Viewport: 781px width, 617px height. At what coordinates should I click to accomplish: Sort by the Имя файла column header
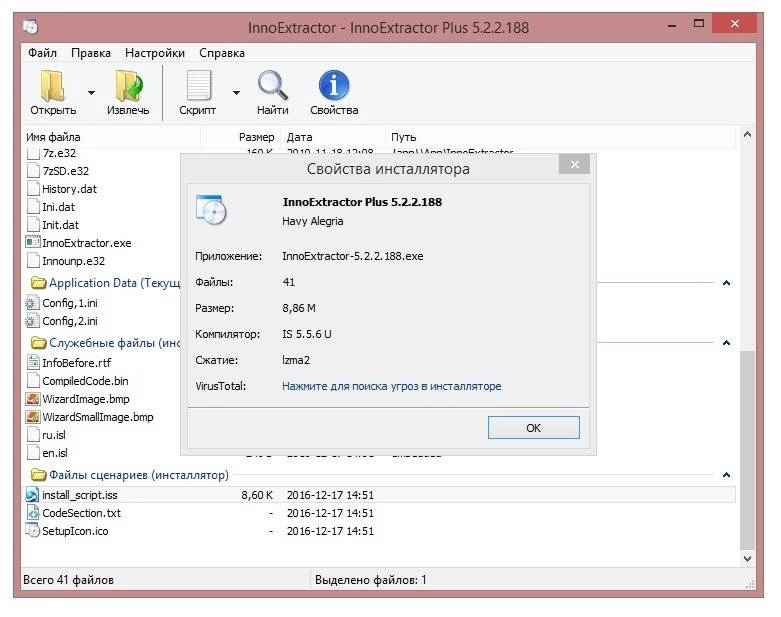pyautogui.click(x=53, y=137)
